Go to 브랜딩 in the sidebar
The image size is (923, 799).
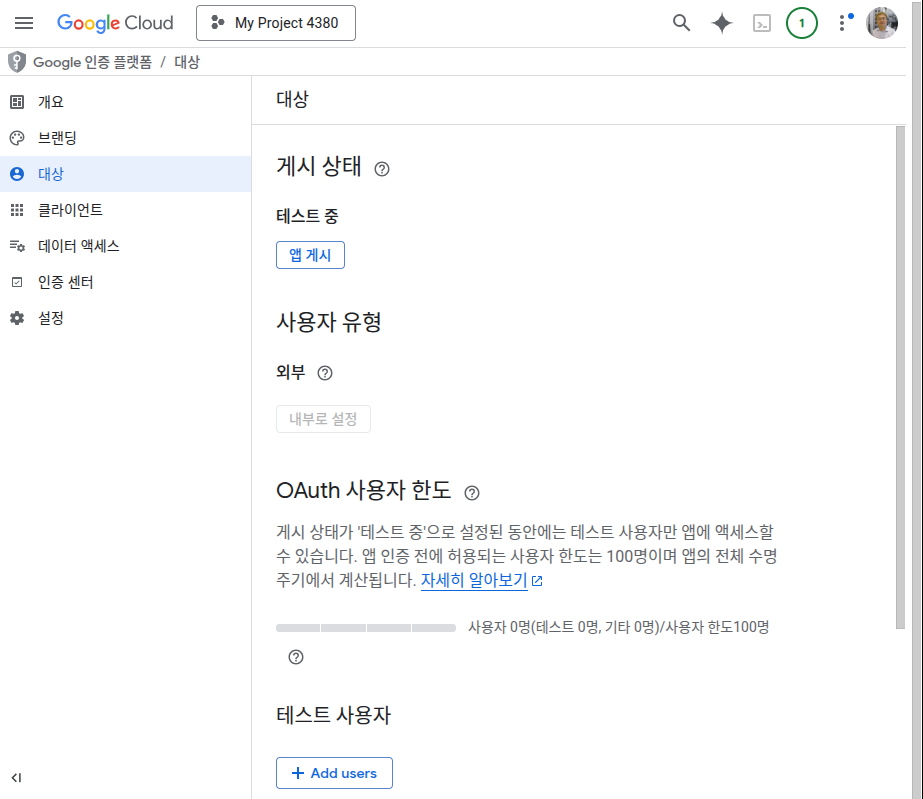coord(57,138)
